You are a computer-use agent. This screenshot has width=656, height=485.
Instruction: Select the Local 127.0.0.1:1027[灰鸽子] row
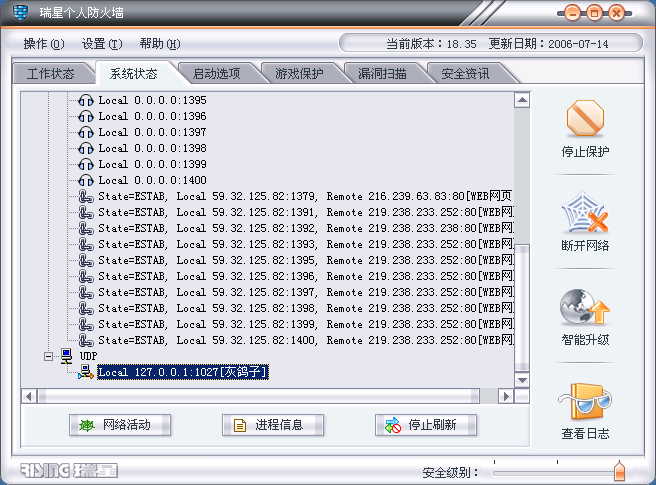click(x=183, y=372)
